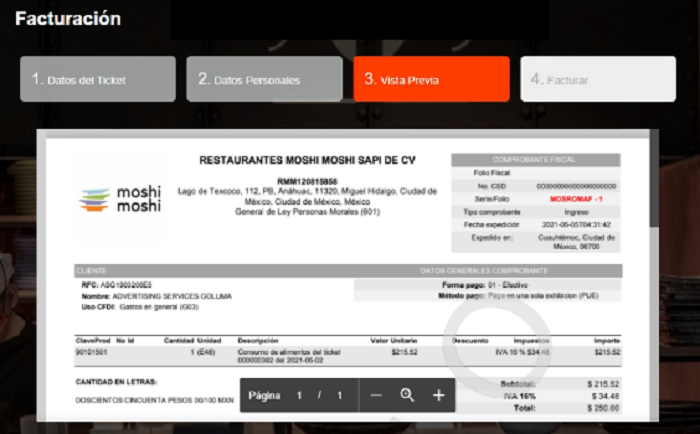Click the Fecha expedición date value
This screenshot has height=434, width=700.
(576, 225)
